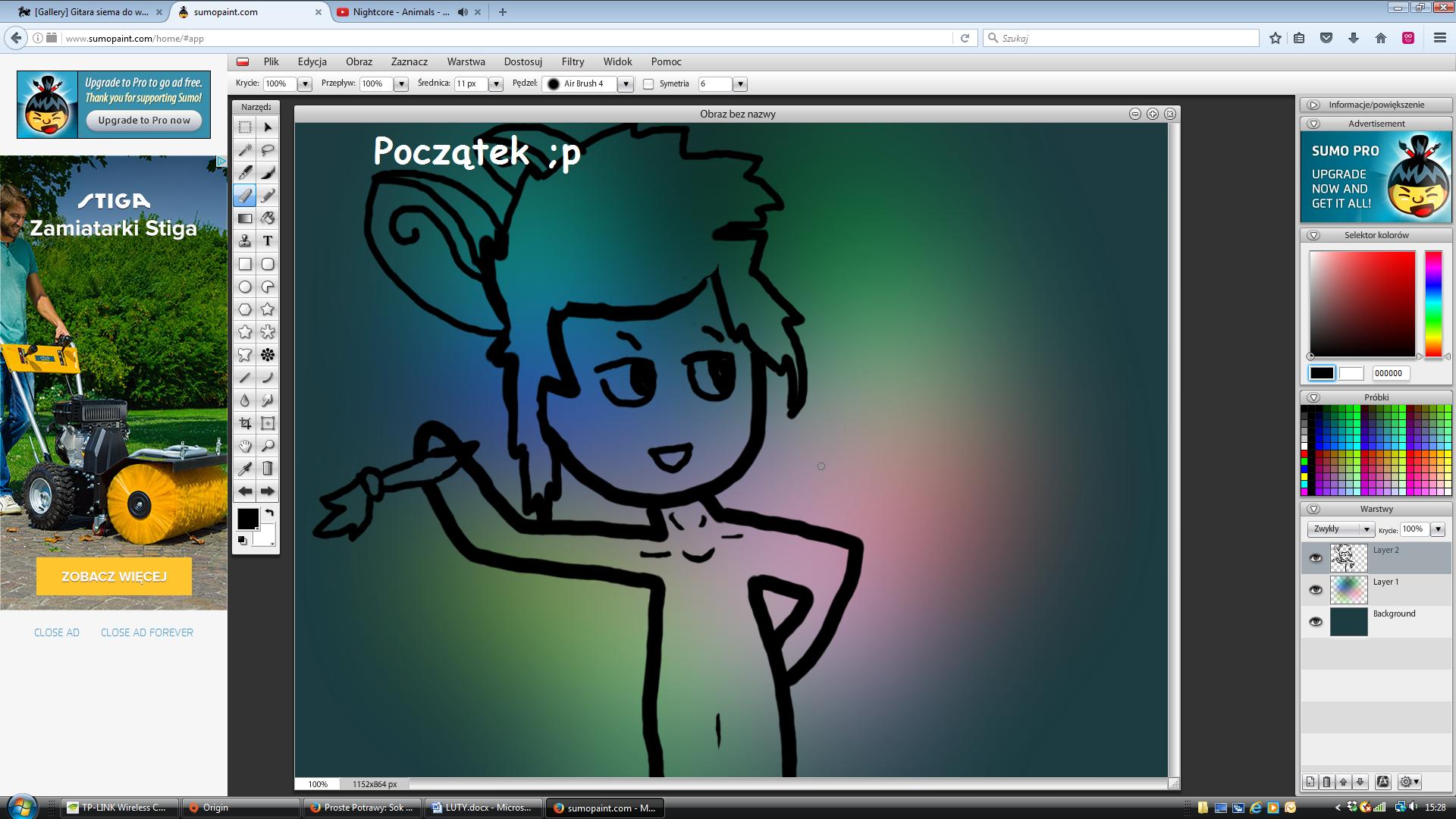Open the Obraz menu
This screenshot has height=819, width=1456.
(x=359, y=62)
